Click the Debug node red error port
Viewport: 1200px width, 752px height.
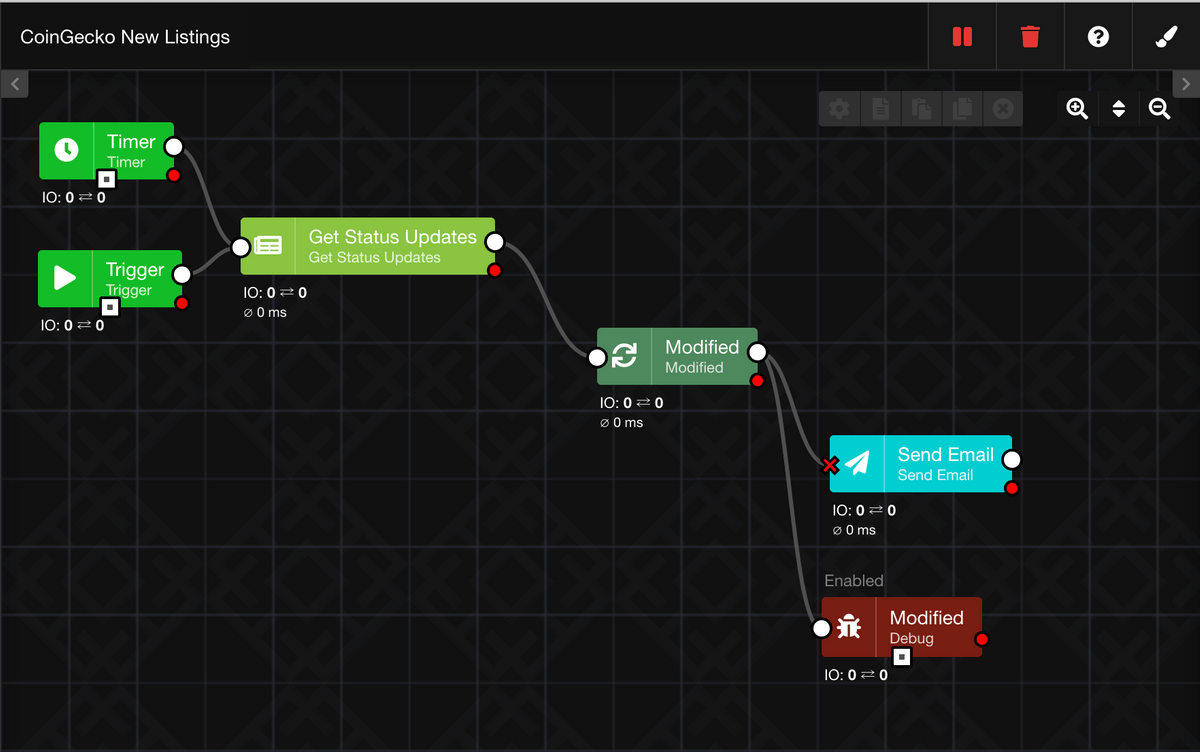(981, 639)
